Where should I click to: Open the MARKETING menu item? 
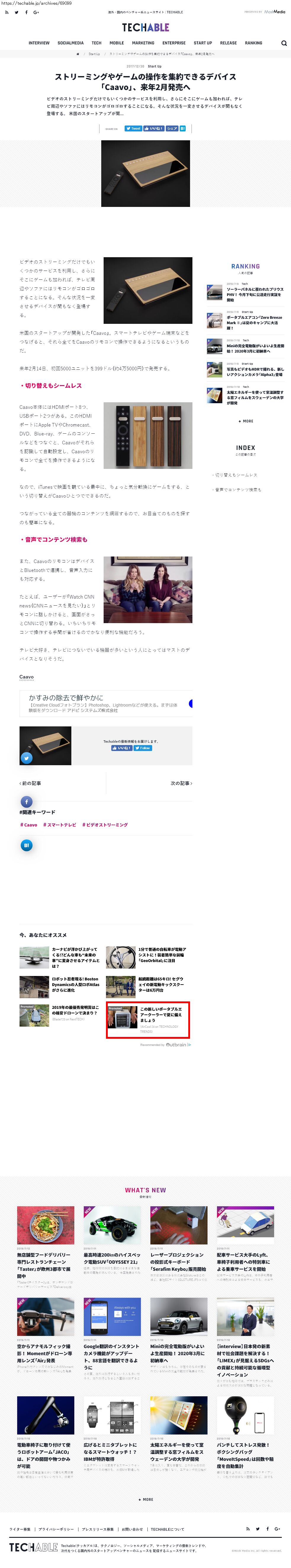point(143,43)
